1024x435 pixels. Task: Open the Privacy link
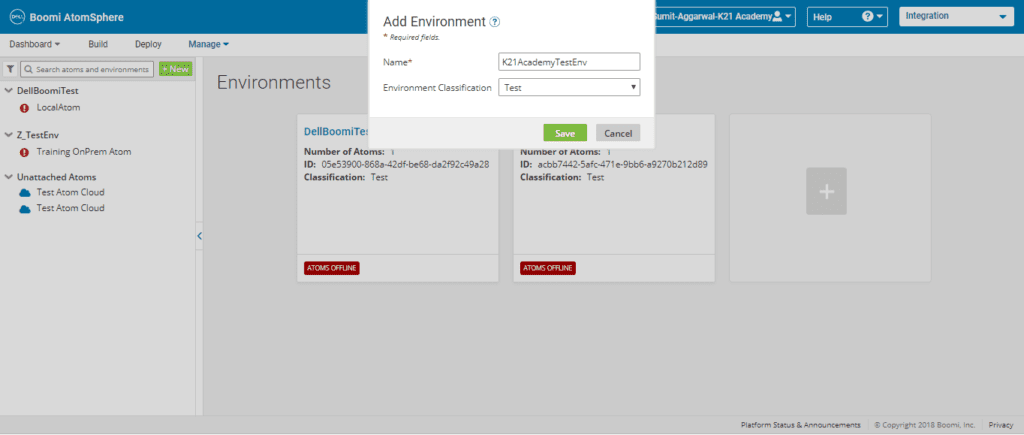tap(1000, 425)
